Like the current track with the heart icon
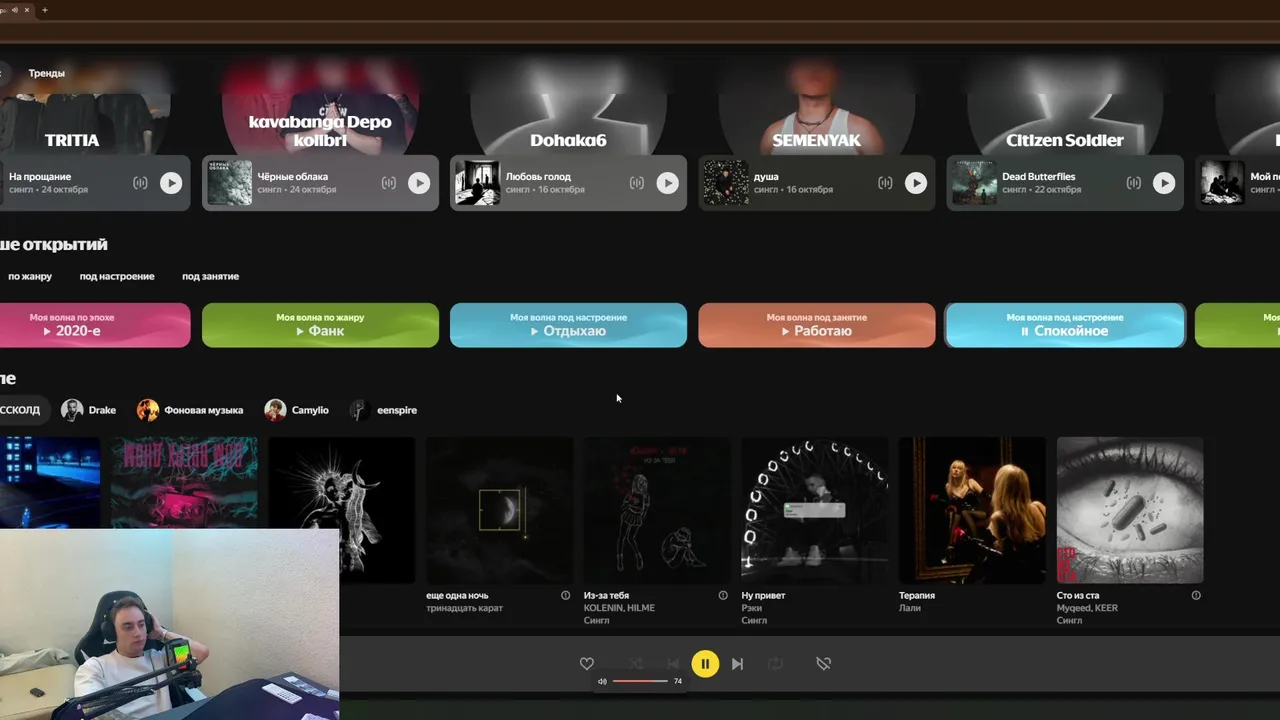1280x720 pixels. [x=587, y=664]
